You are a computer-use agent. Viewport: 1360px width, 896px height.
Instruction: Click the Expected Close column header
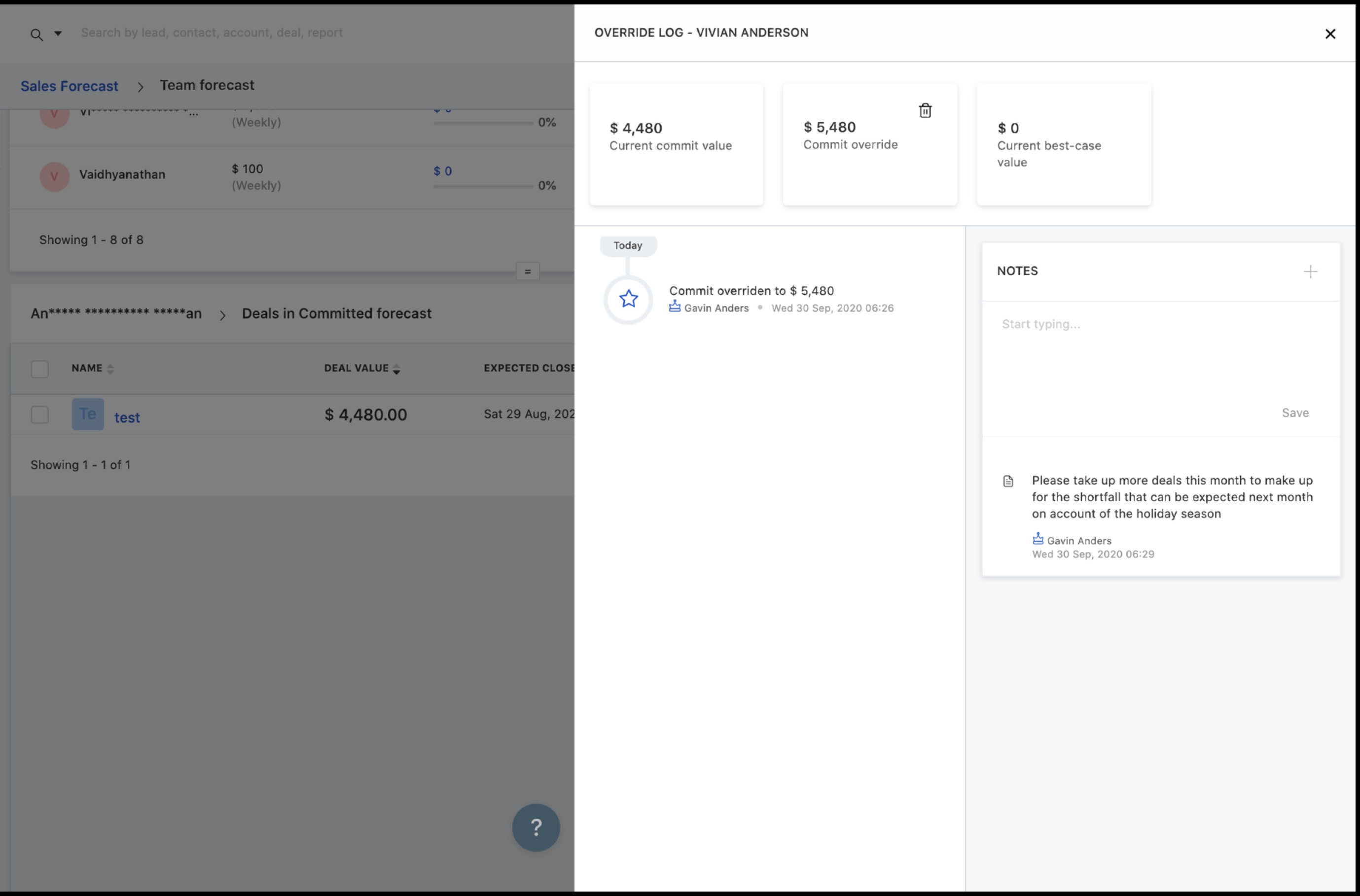pyautogui.click(x=529, y=368)
